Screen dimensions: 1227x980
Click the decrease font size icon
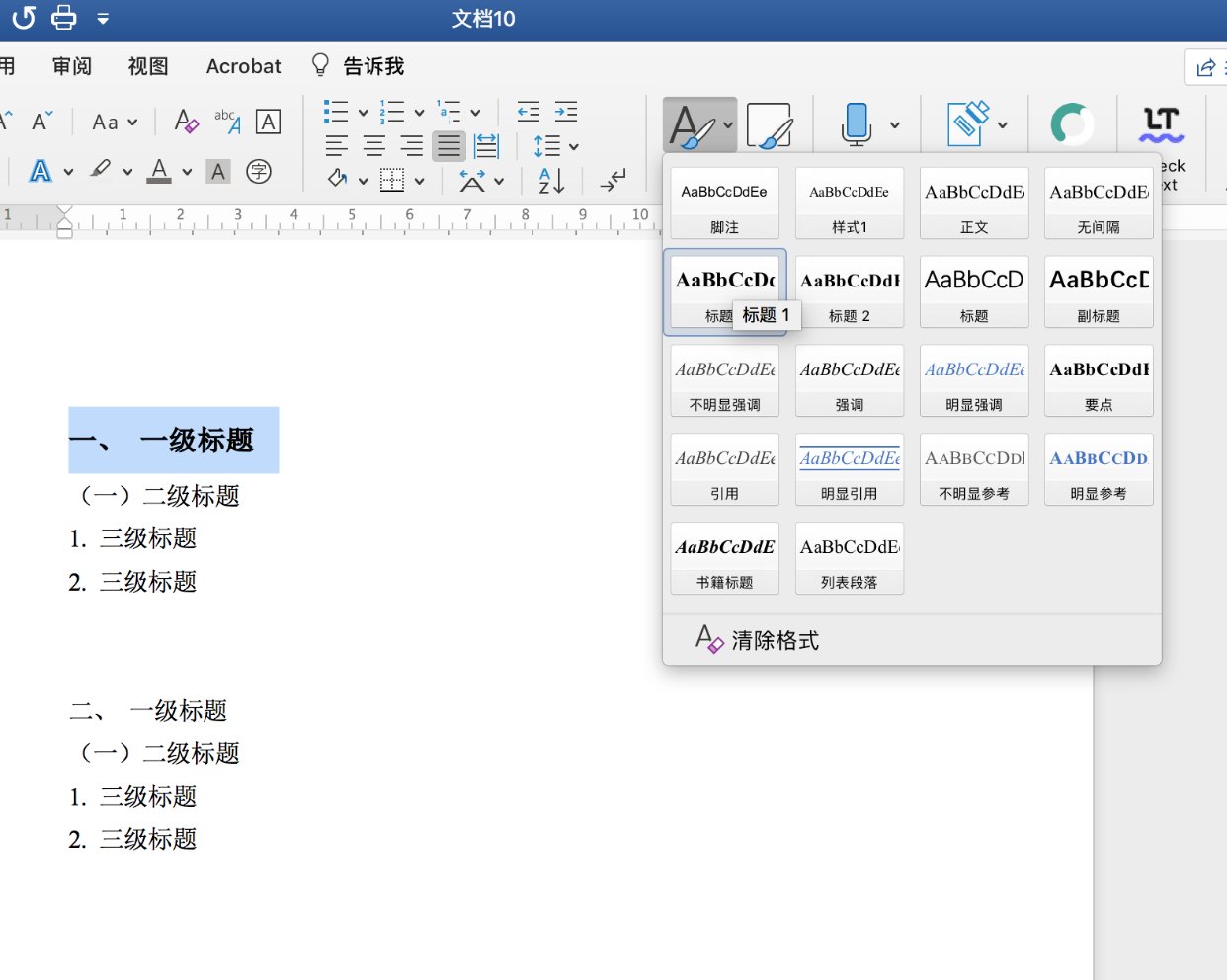tap(41, 122)
